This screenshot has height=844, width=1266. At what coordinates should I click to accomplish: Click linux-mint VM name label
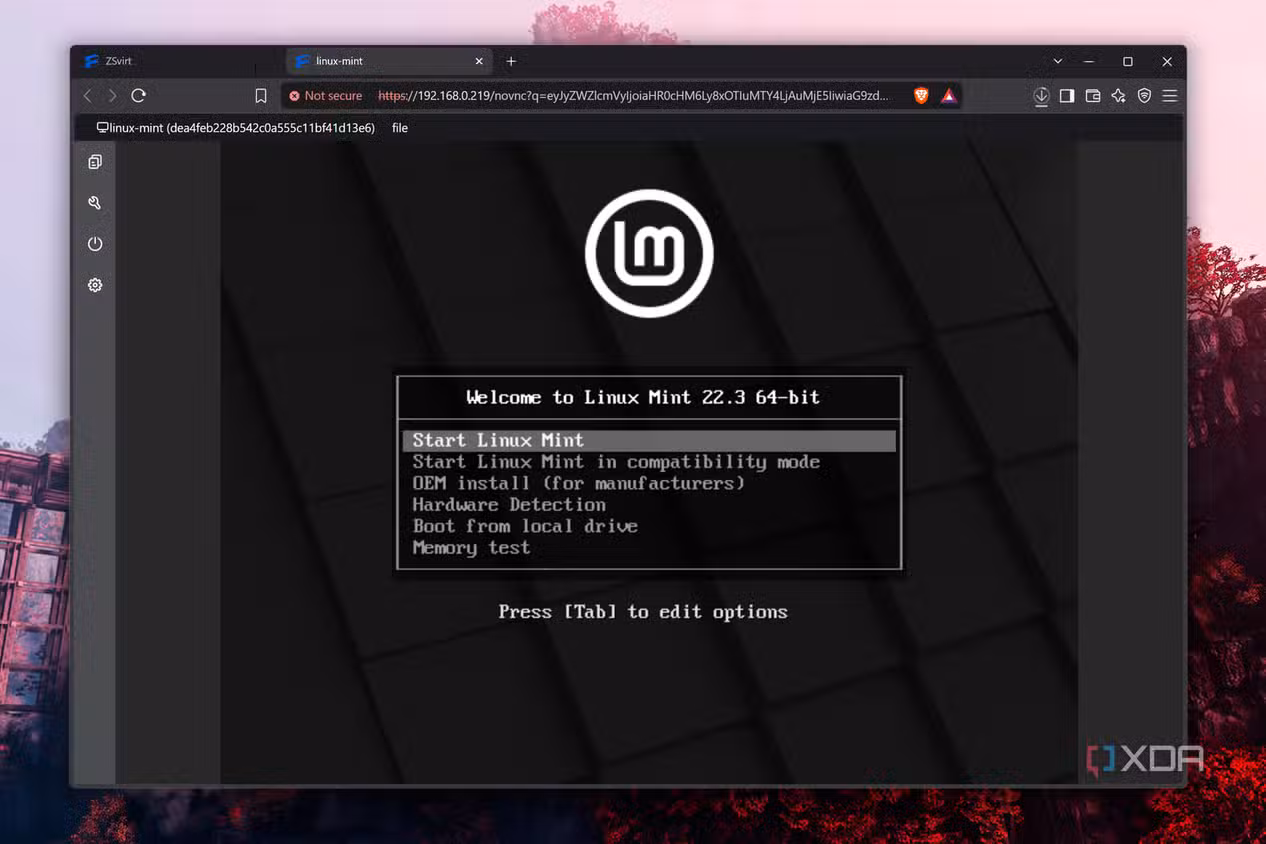243,128
